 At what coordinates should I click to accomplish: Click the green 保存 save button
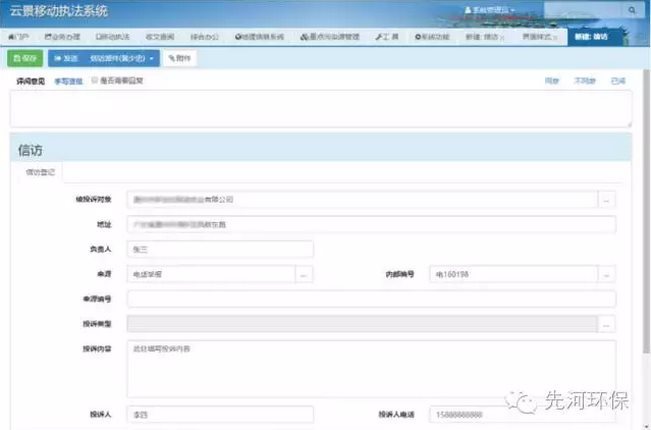click(28, 59)
